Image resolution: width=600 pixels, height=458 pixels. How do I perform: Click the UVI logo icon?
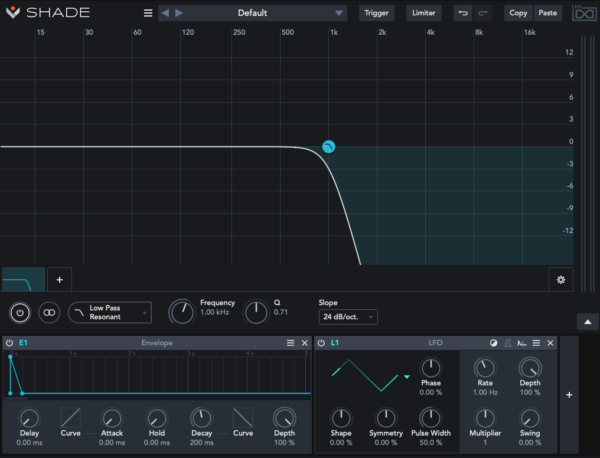584,13
